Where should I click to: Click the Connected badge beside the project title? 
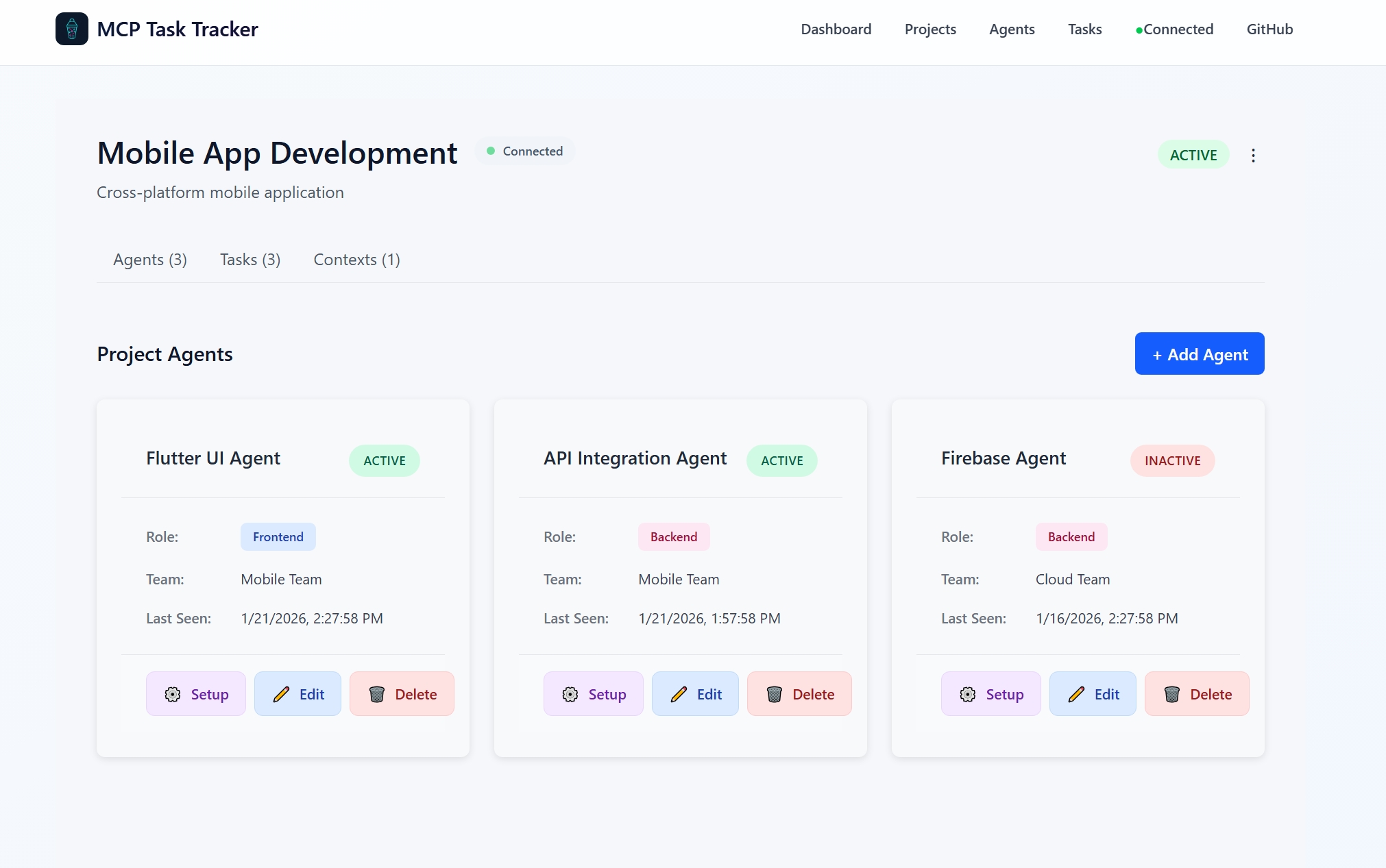pyautogui.click(x=525, y=151)
